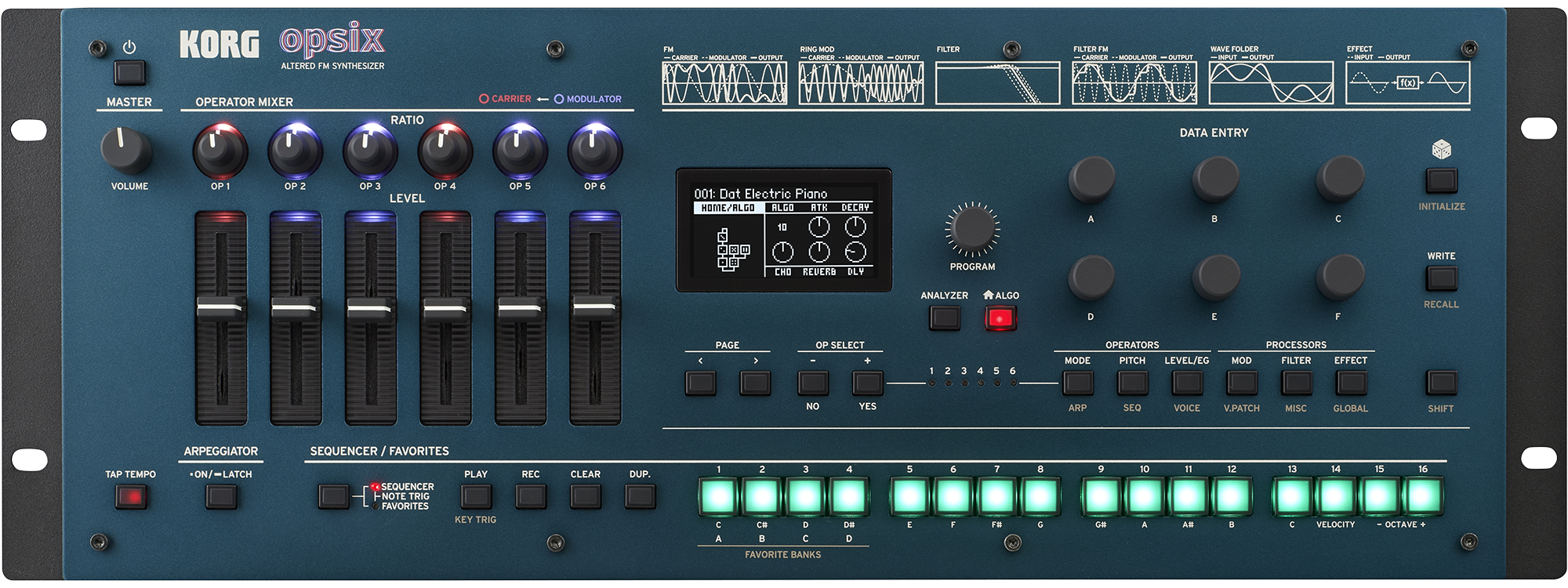Click step button 14 labeled VELOCITY
The image size is (1568, 588).
pyautogui.click(x=1335, y=496)
